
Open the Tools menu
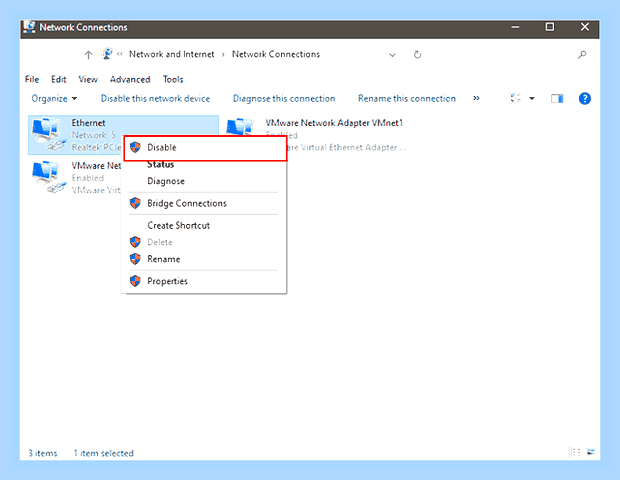[x=173, y=79]
